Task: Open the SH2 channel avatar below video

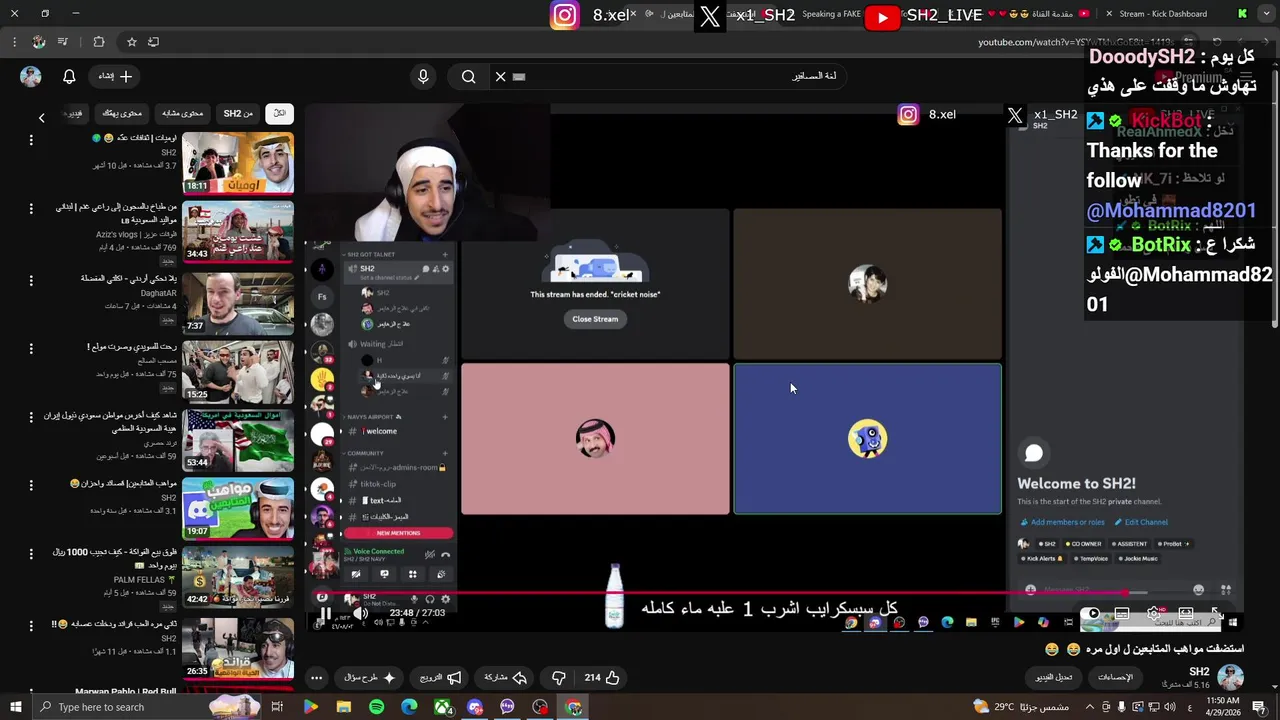Action: pos(1230,677)
